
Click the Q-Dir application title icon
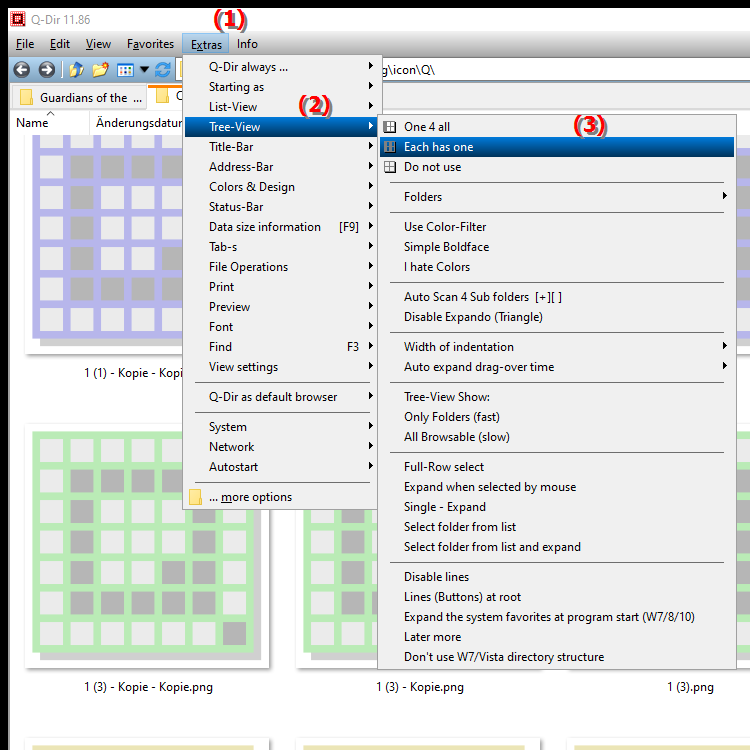(x=18, y=19)
